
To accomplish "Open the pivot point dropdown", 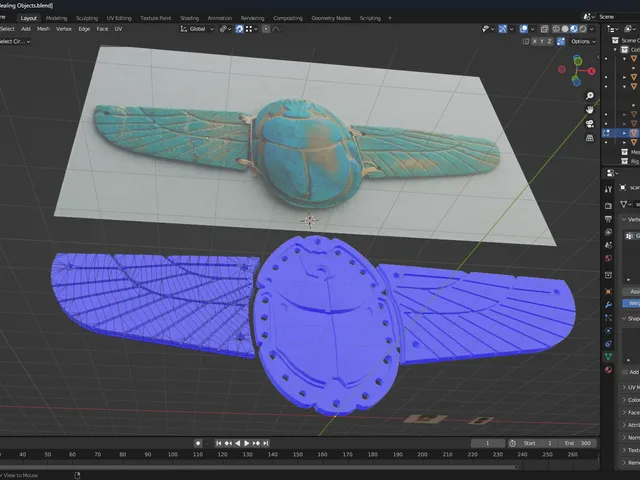I will (x=225, y=29).
